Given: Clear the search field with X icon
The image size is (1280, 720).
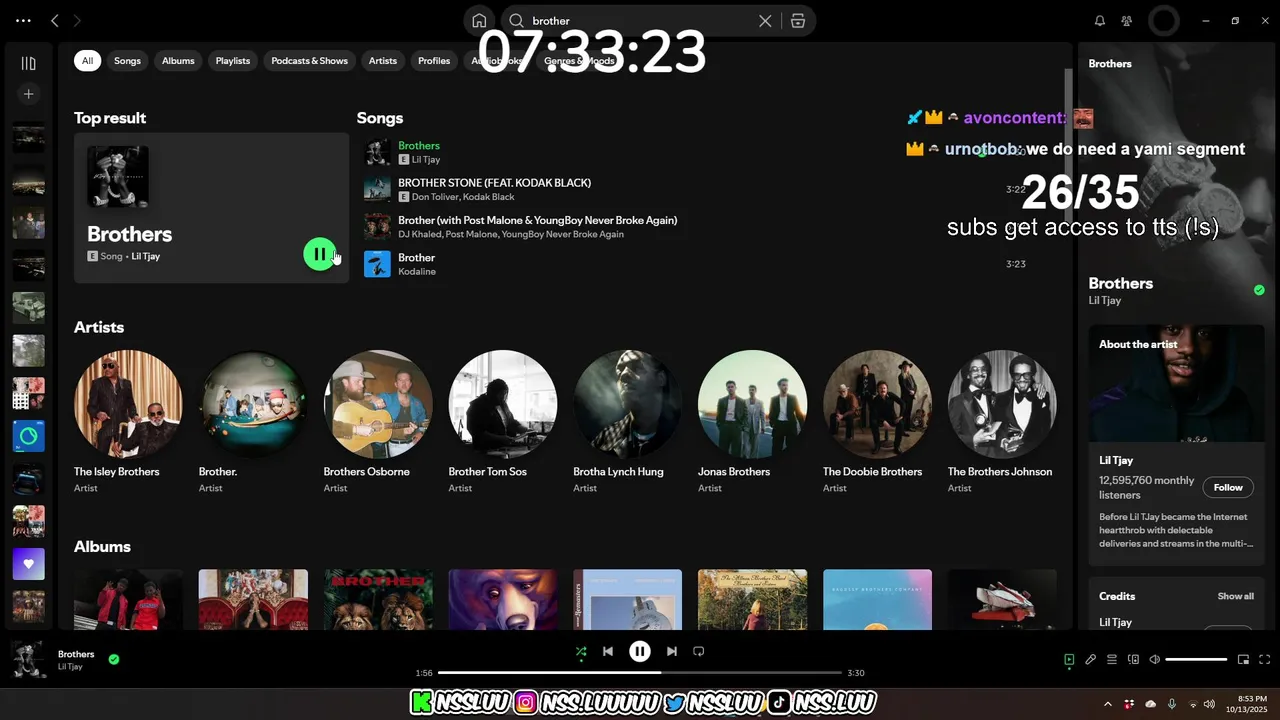Looking at the screenshot, I should [765, 21].
